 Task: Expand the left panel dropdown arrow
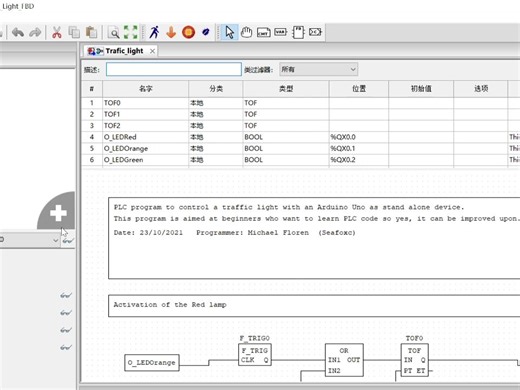tap(55, 240)
